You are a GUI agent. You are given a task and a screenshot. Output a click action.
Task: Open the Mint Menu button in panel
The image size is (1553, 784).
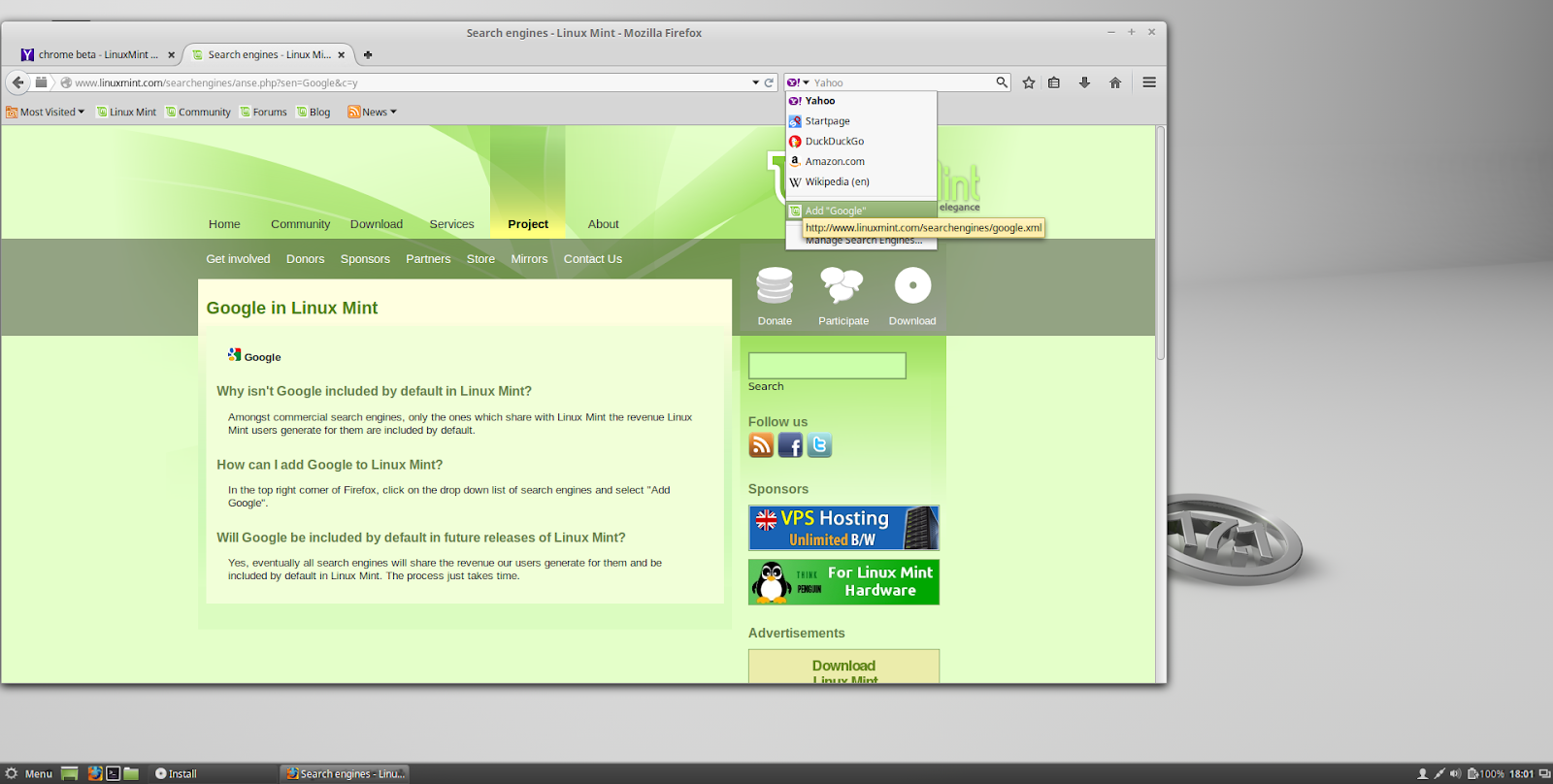point(28,773)
